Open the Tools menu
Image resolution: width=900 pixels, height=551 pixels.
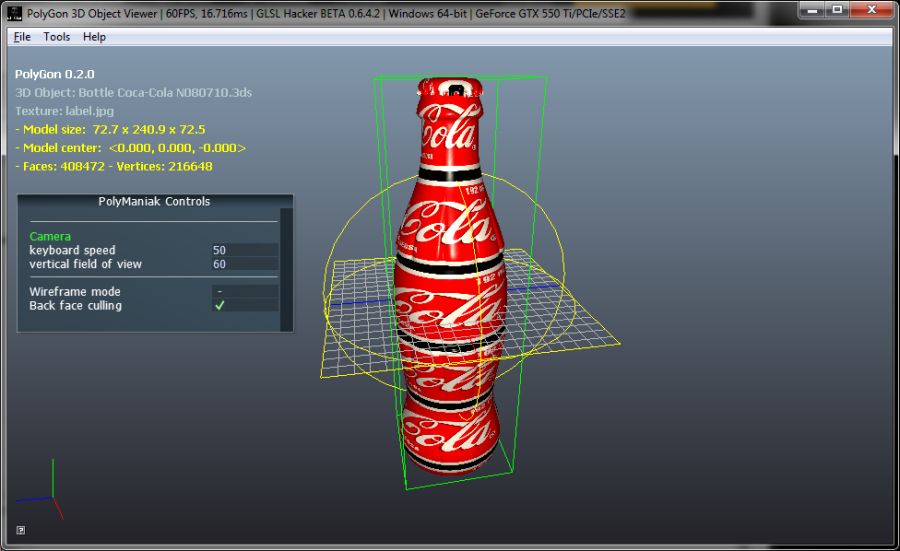coord(57,37)
